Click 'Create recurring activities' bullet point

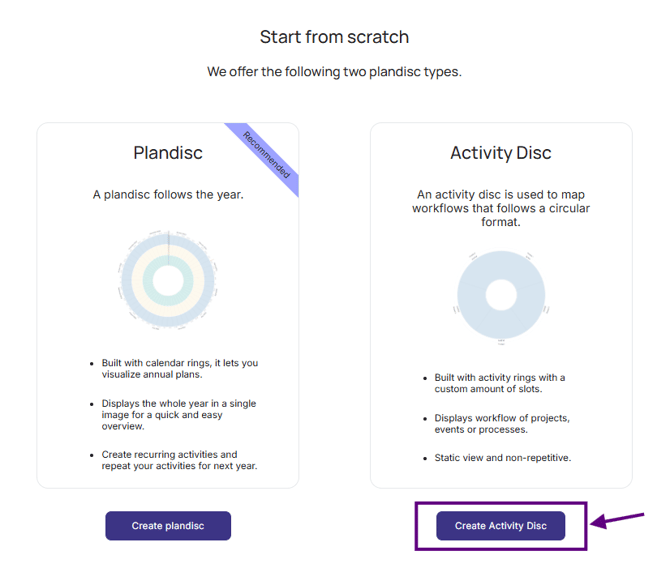click(x=179, y=460)
